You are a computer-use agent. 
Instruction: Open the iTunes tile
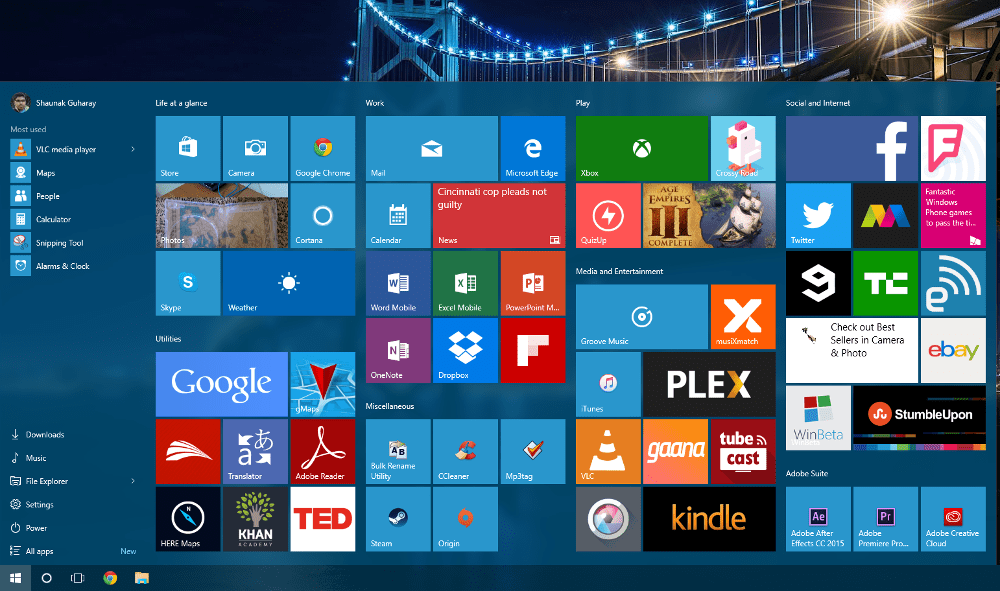click(608, 384)
